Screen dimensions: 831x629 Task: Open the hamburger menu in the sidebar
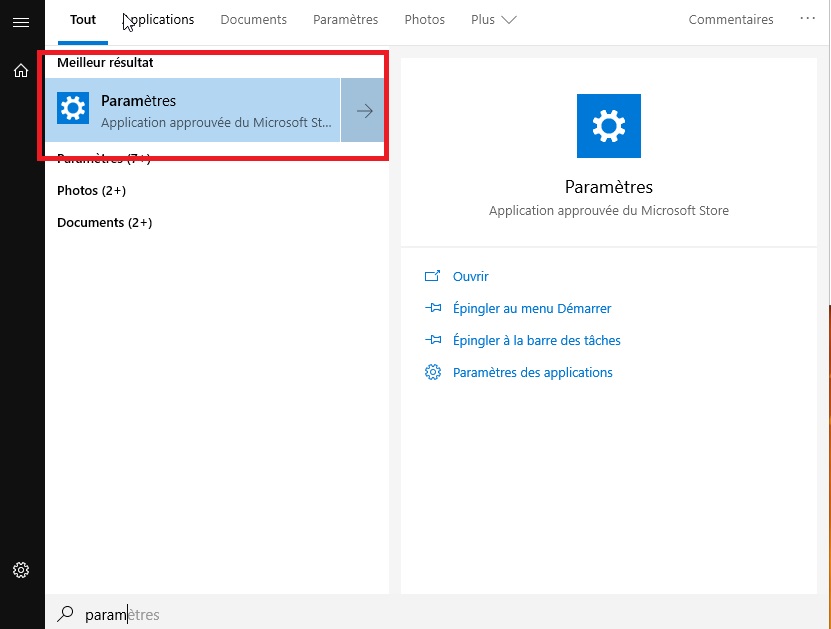[x=21, y=22]
